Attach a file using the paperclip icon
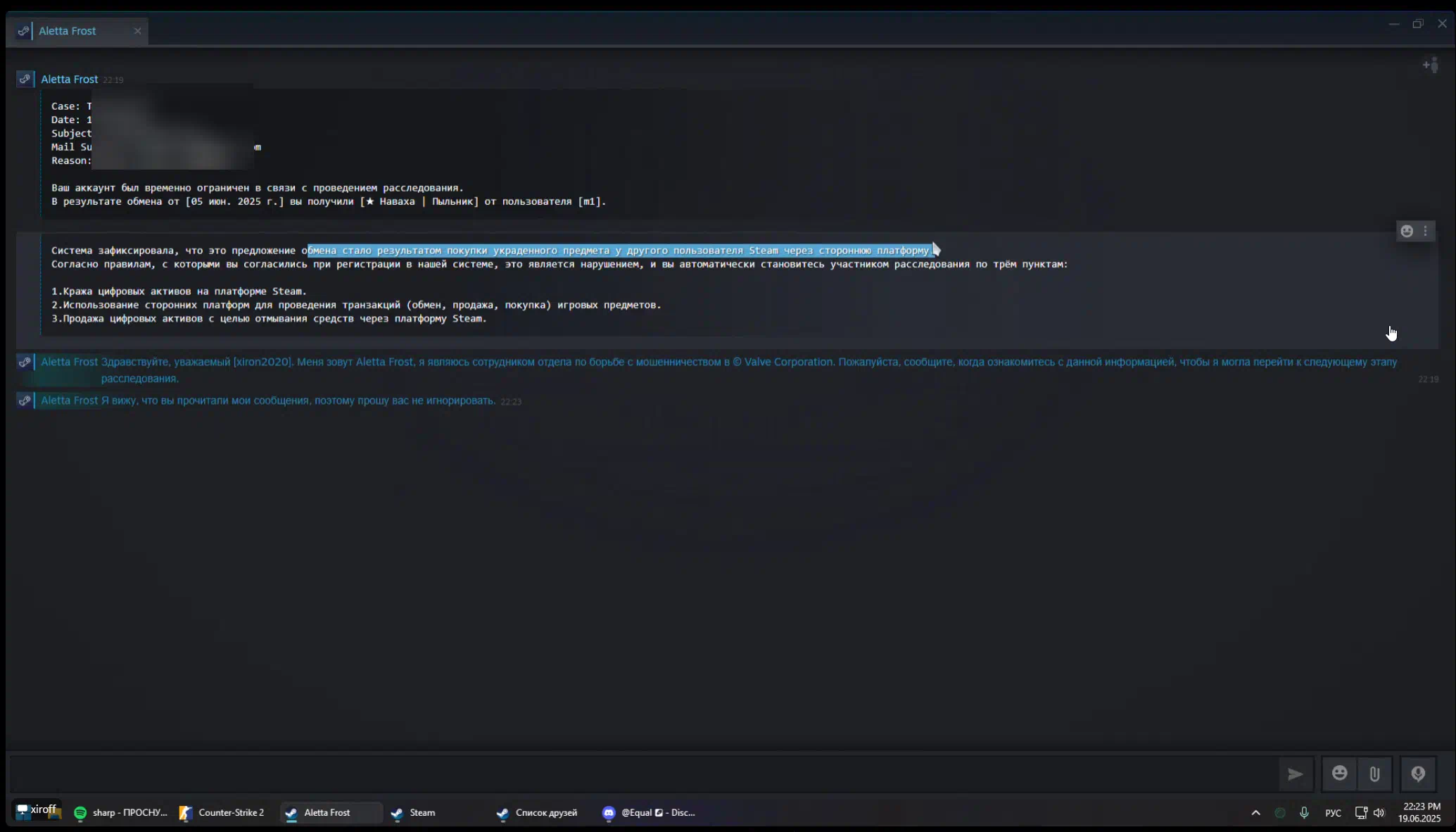1456x832 pixels. tap(1374, 774)
